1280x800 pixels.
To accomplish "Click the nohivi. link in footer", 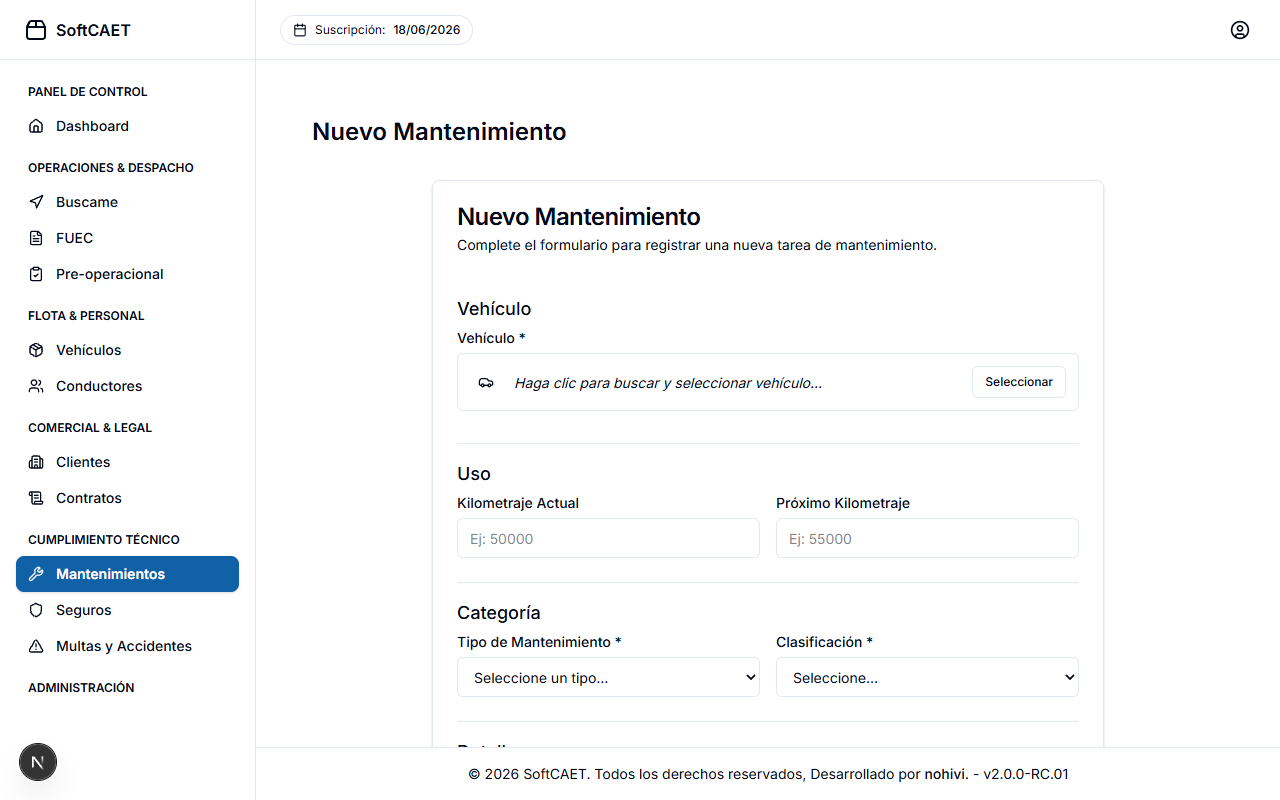I will 946,774.
